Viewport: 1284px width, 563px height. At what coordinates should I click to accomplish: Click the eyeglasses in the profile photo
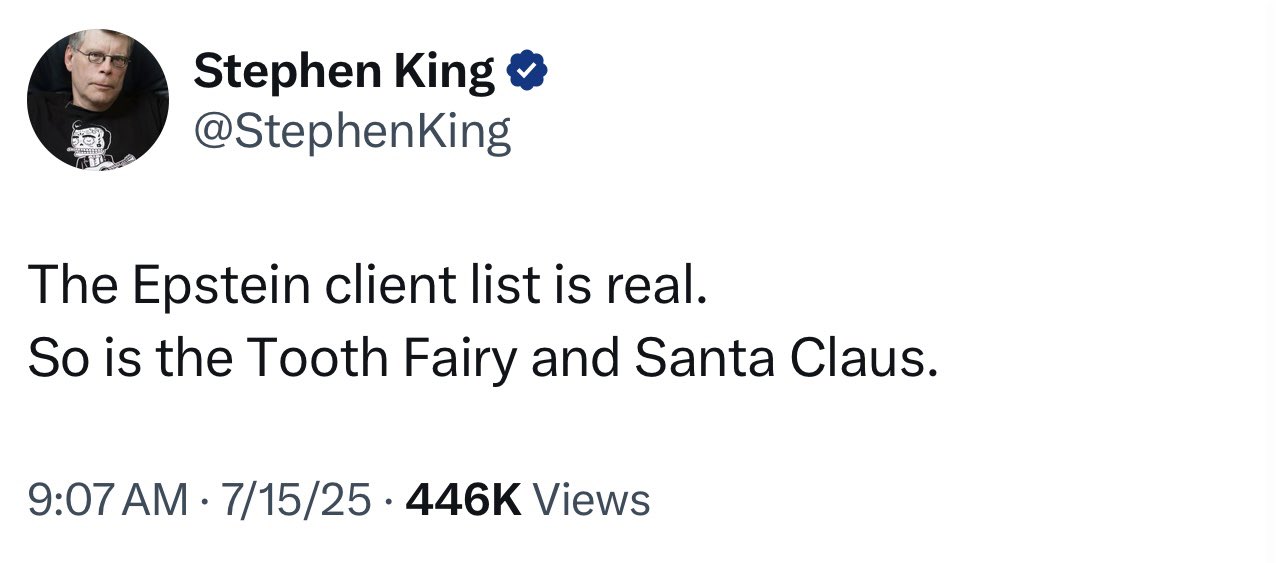(100, 57)
